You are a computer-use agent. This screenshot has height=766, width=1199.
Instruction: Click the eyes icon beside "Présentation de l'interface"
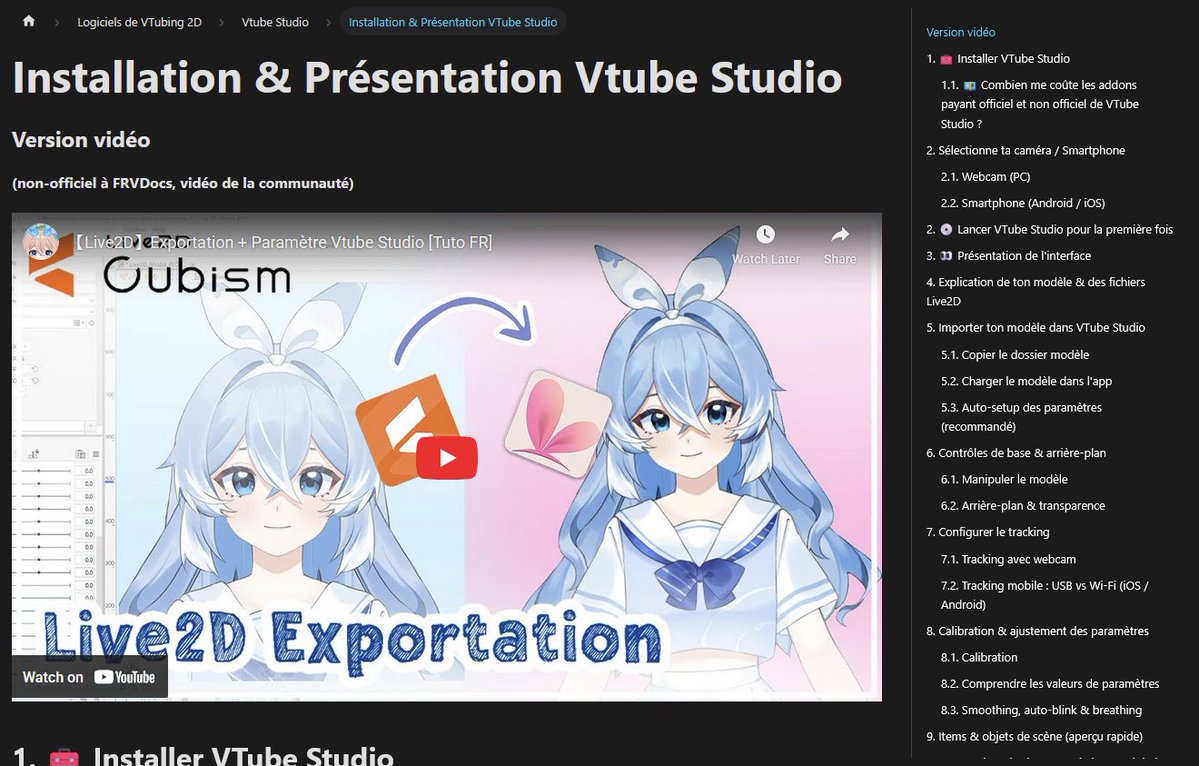pos(944,255)
